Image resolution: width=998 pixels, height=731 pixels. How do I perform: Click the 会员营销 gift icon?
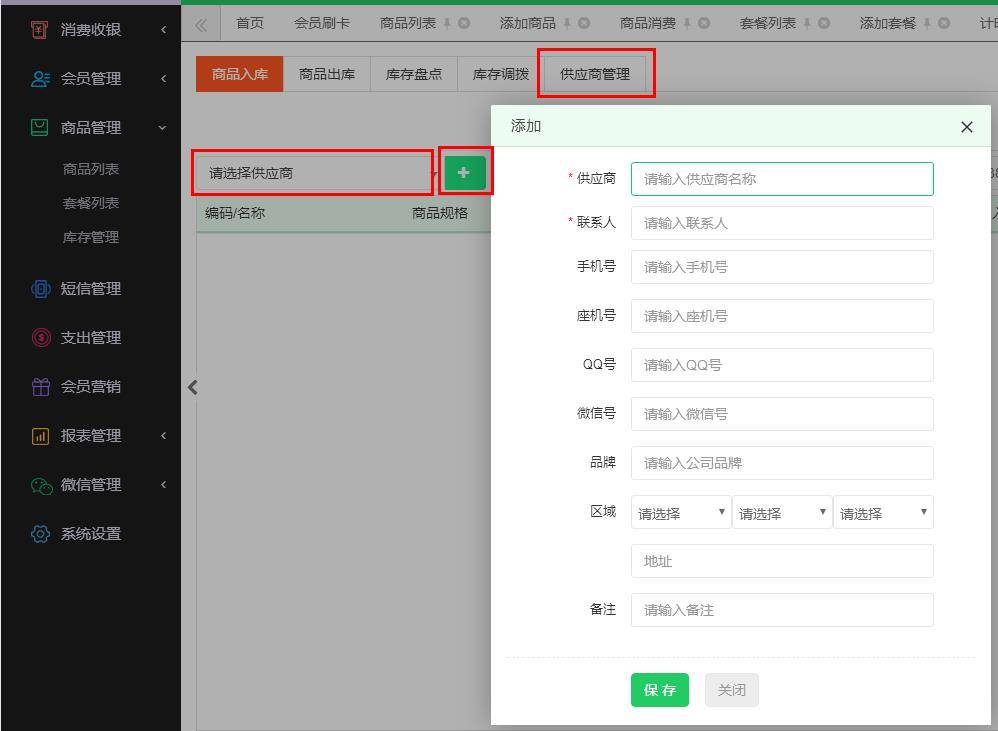[41, 386]
